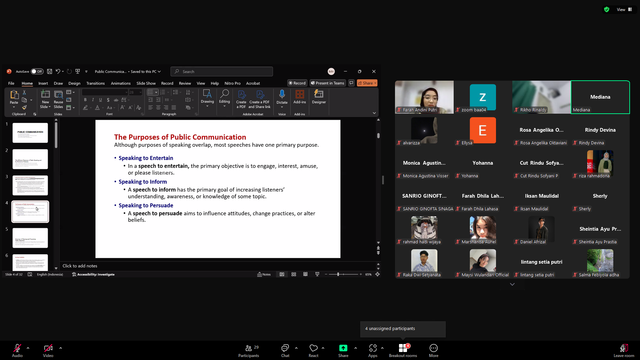Screen dimensions: 640x360
Task: Switch to the Animations tab
Action: pos(121,83)
